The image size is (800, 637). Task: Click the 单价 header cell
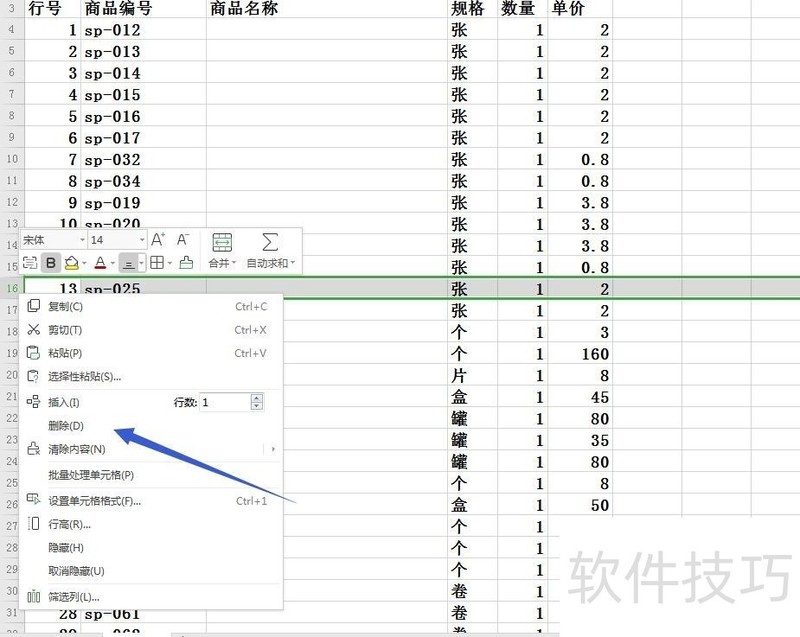(x=580, y=9)
